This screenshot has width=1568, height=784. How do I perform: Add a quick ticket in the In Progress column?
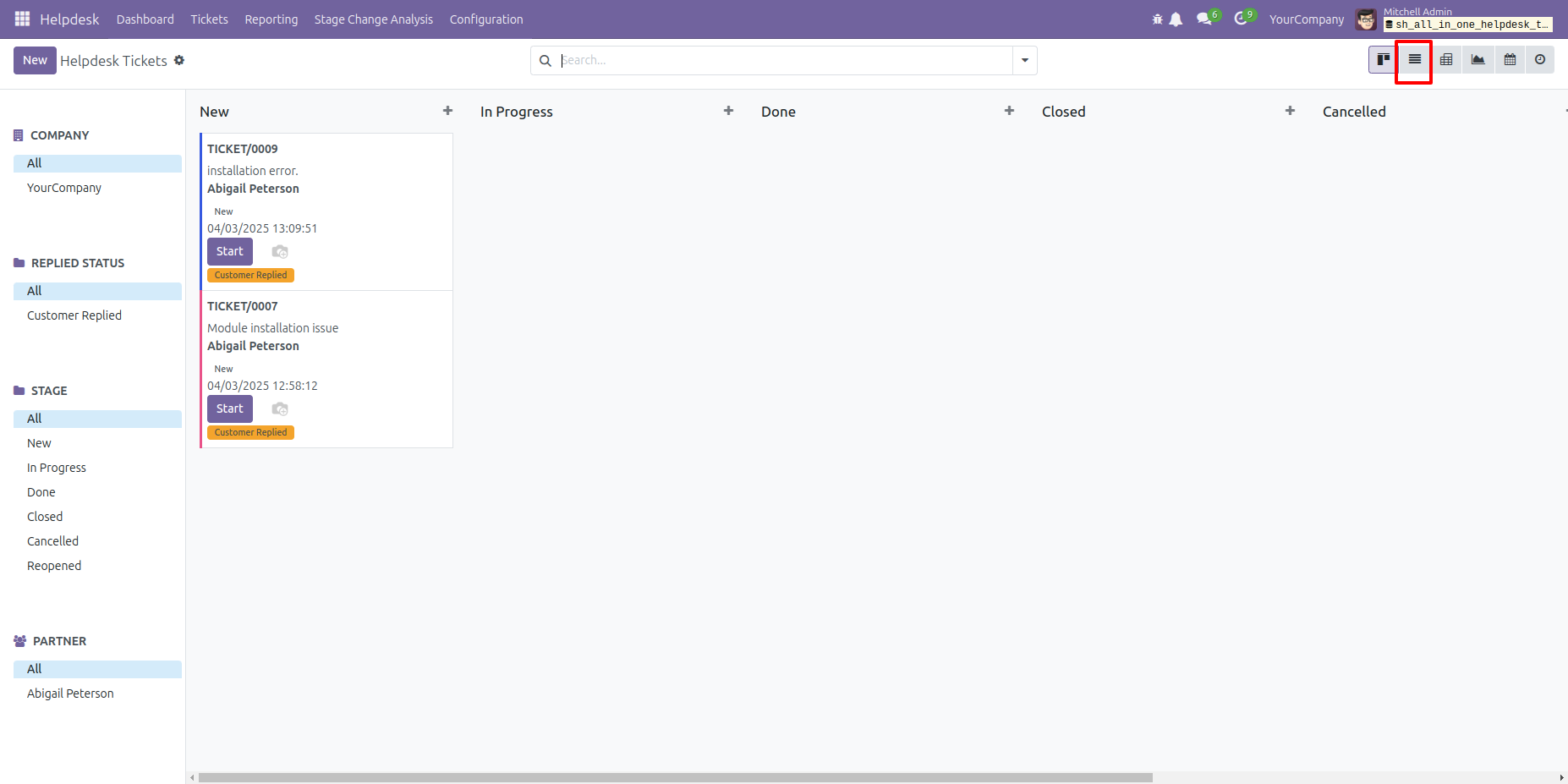pos(728,111)
